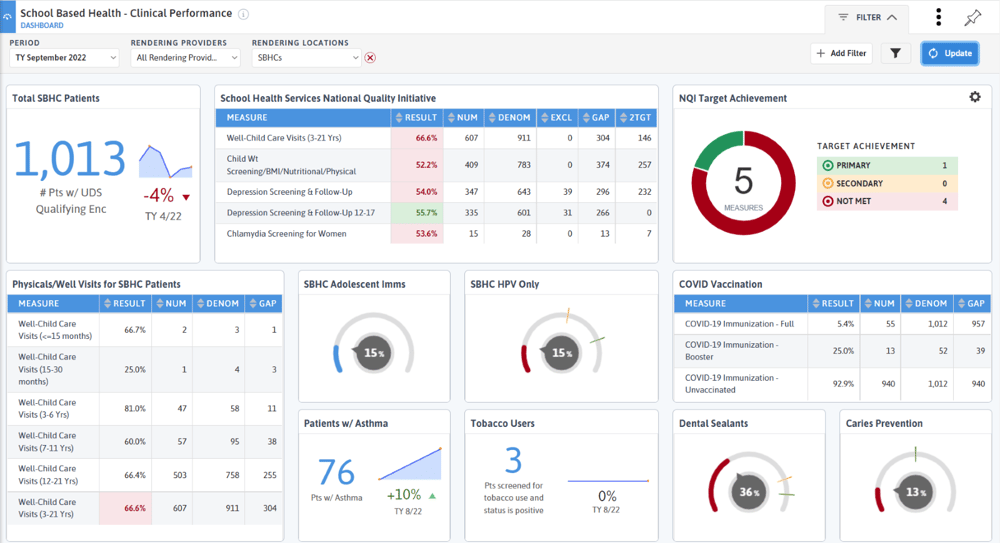Click the dashboard gauge icon at top-left

tap(8, 17)
